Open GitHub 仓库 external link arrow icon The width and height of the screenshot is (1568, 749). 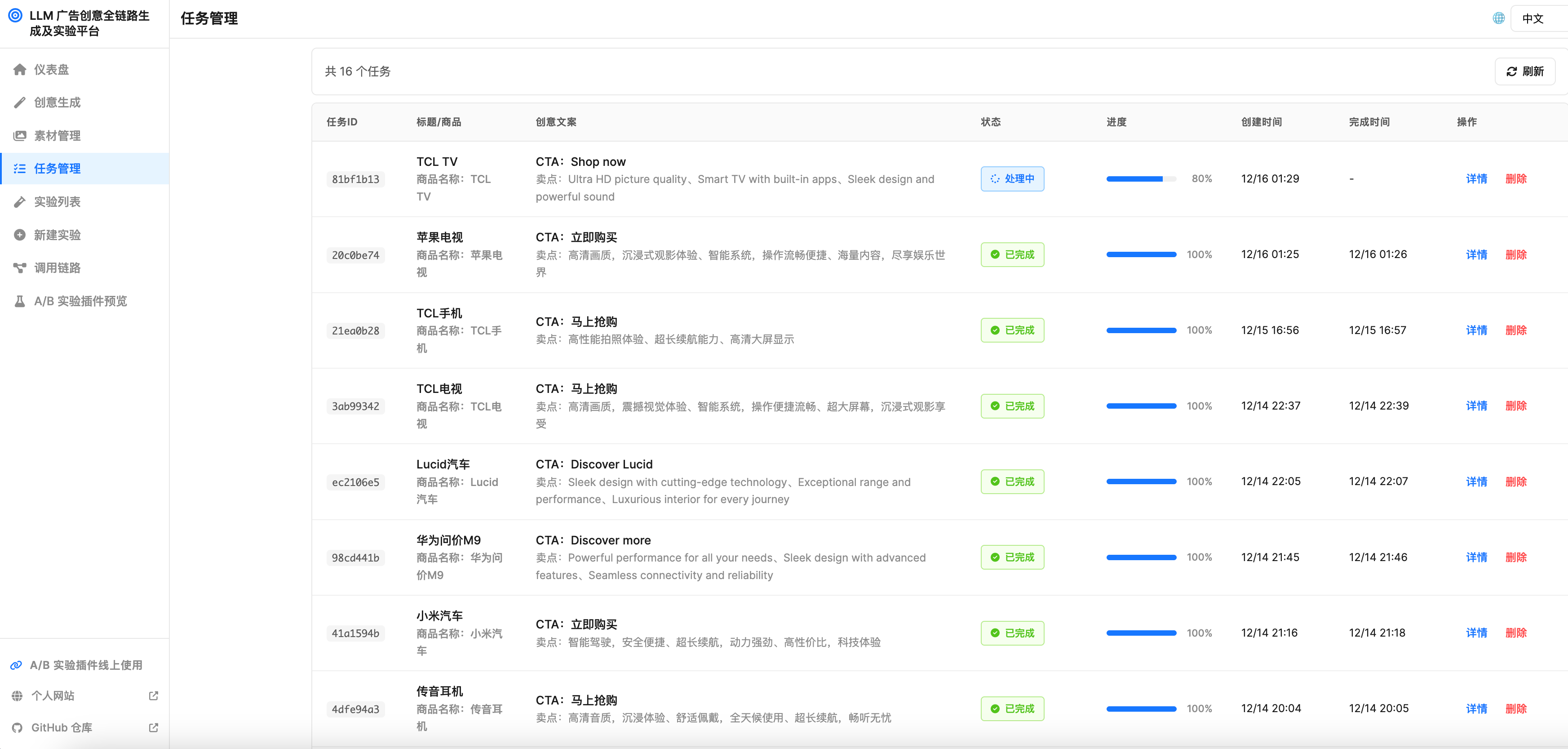point(153,728)
